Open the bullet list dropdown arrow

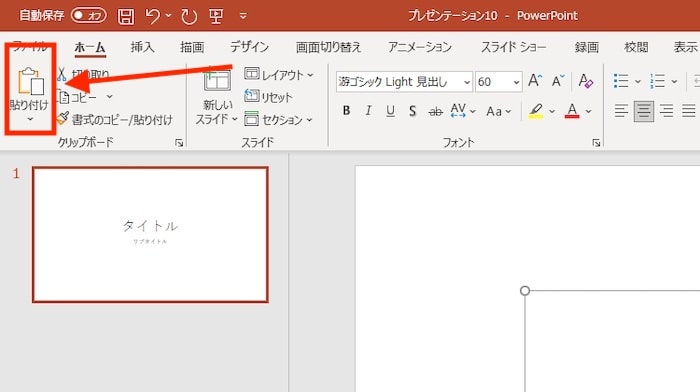click(x=638, y=81)
